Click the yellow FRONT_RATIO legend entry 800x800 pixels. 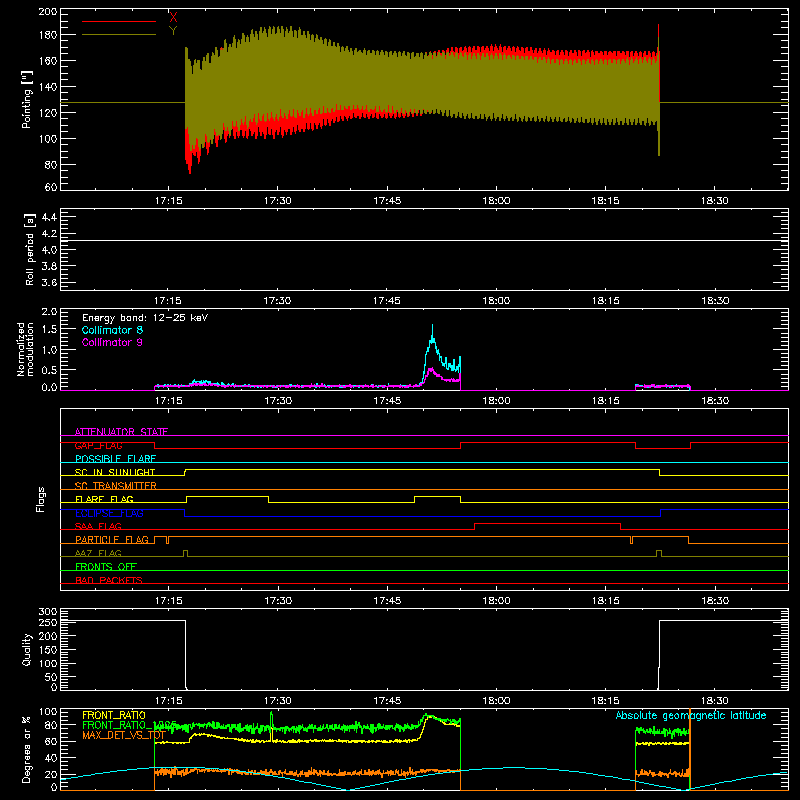(114, 715)
